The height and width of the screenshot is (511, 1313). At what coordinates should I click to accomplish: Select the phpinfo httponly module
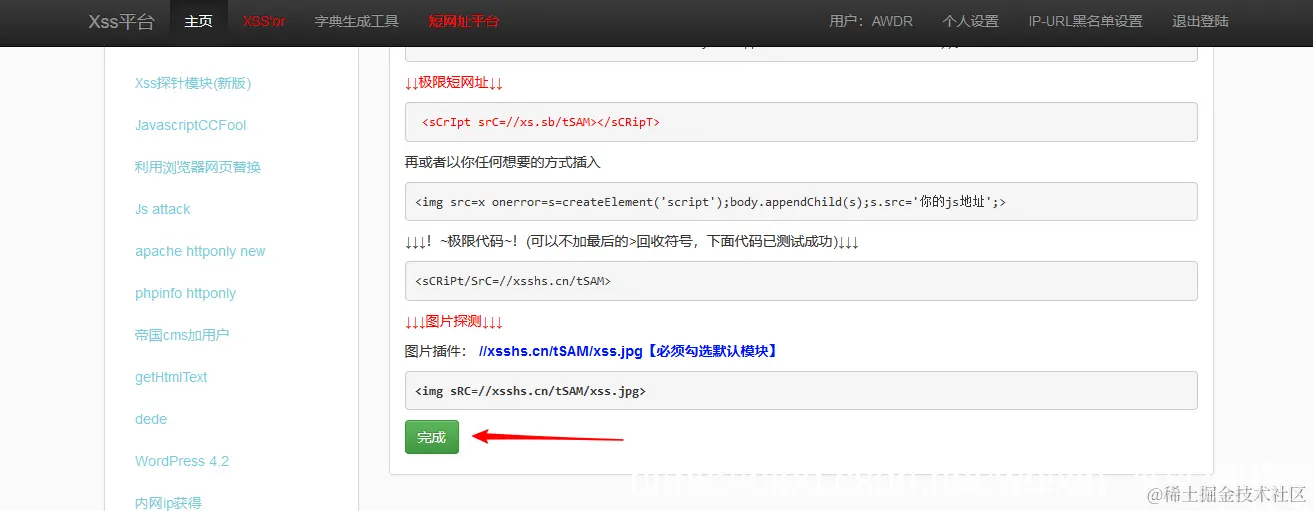185,293
